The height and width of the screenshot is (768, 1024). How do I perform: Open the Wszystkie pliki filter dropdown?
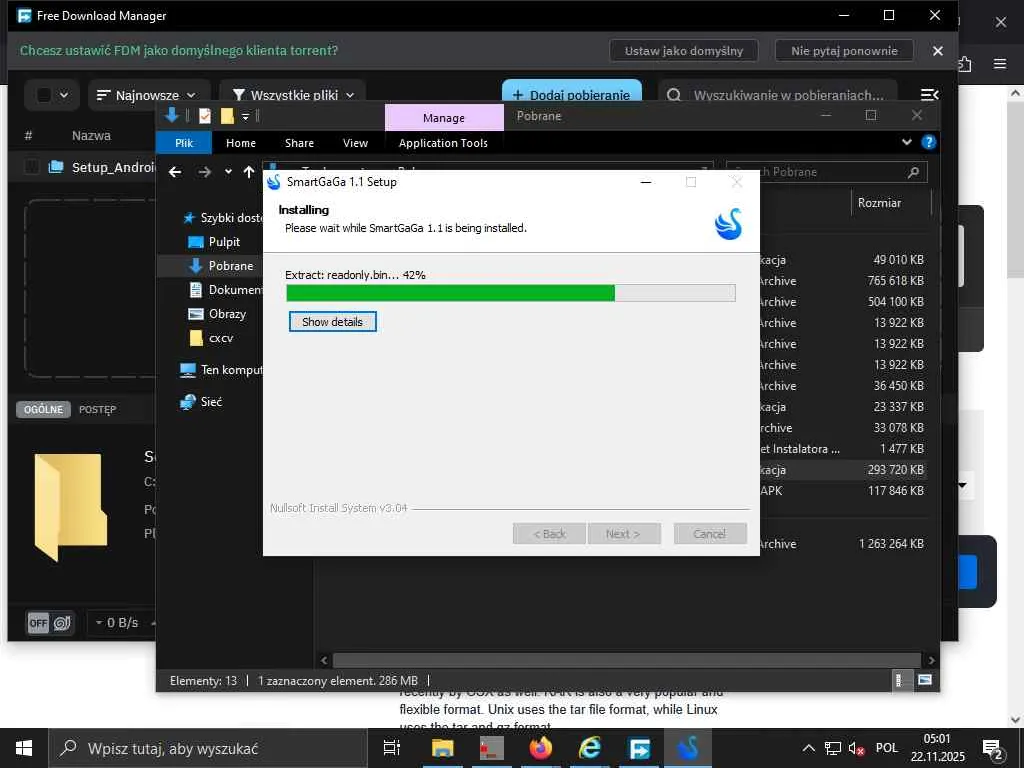tap(293, 95)
